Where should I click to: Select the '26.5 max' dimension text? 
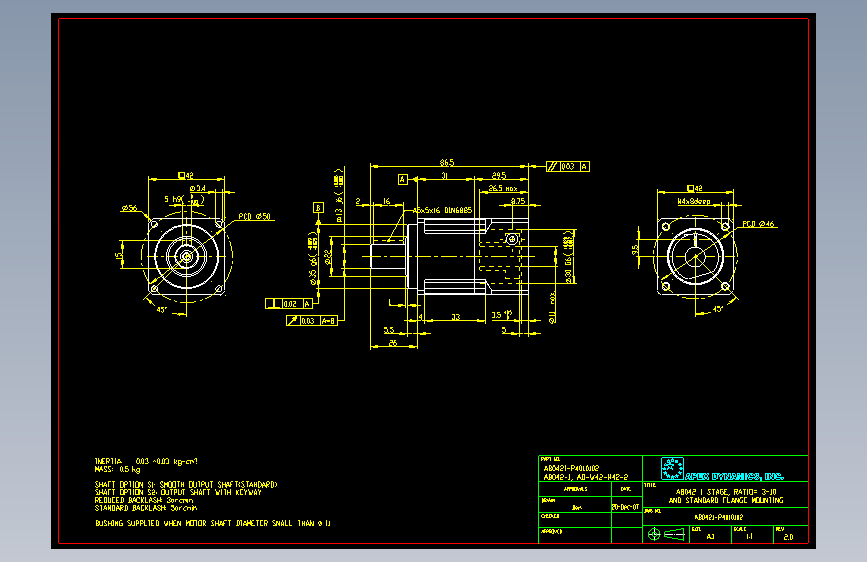tap(503, 189)
